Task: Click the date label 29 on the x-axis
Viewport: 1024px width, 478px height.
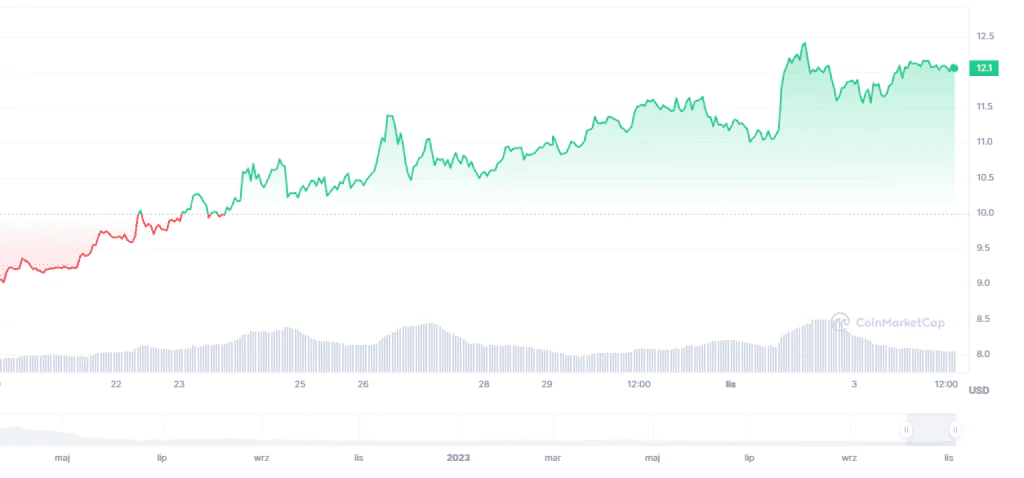Action: click(x=547, y=384)
